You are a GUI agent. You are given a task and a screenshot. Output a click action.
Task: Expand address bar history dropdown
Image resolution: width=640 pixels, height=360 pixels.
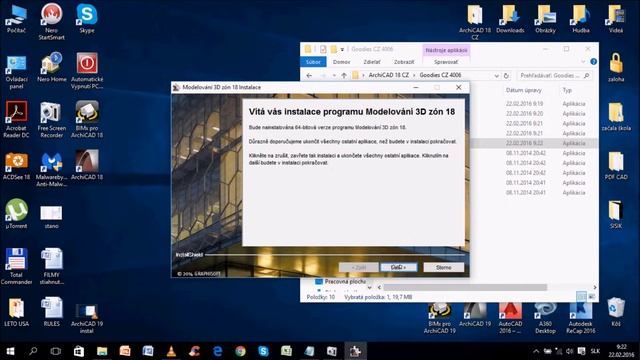click(x=496, y=76)
